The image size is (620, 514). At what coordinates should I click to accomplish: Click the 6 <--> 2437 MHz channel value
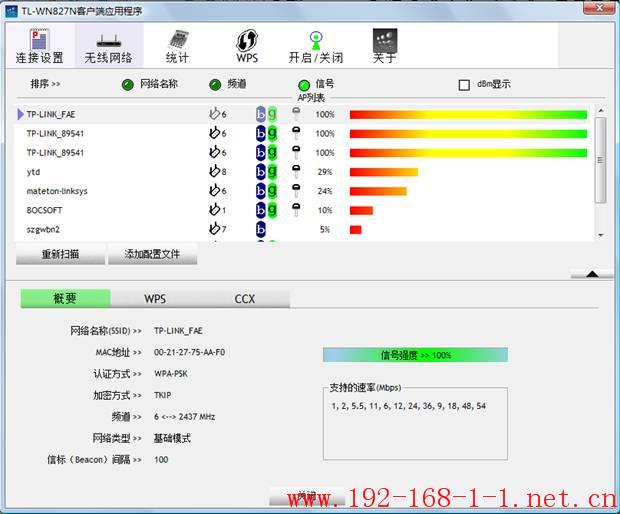tap(185, 417)
